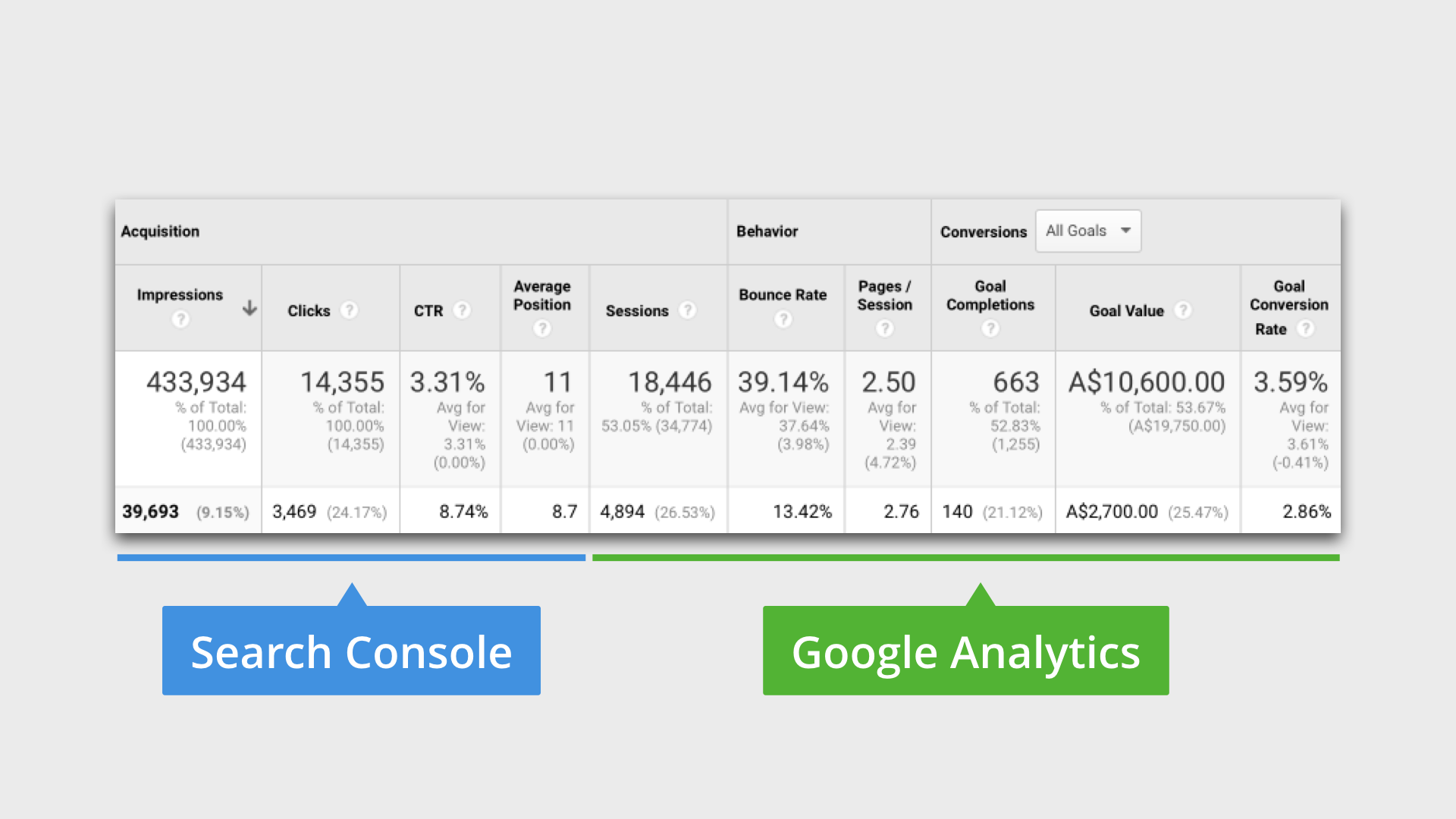Click the green Google Analytics label
Image resolution: width=1456 pixels, height=819 pixels.
pos(965,651)
